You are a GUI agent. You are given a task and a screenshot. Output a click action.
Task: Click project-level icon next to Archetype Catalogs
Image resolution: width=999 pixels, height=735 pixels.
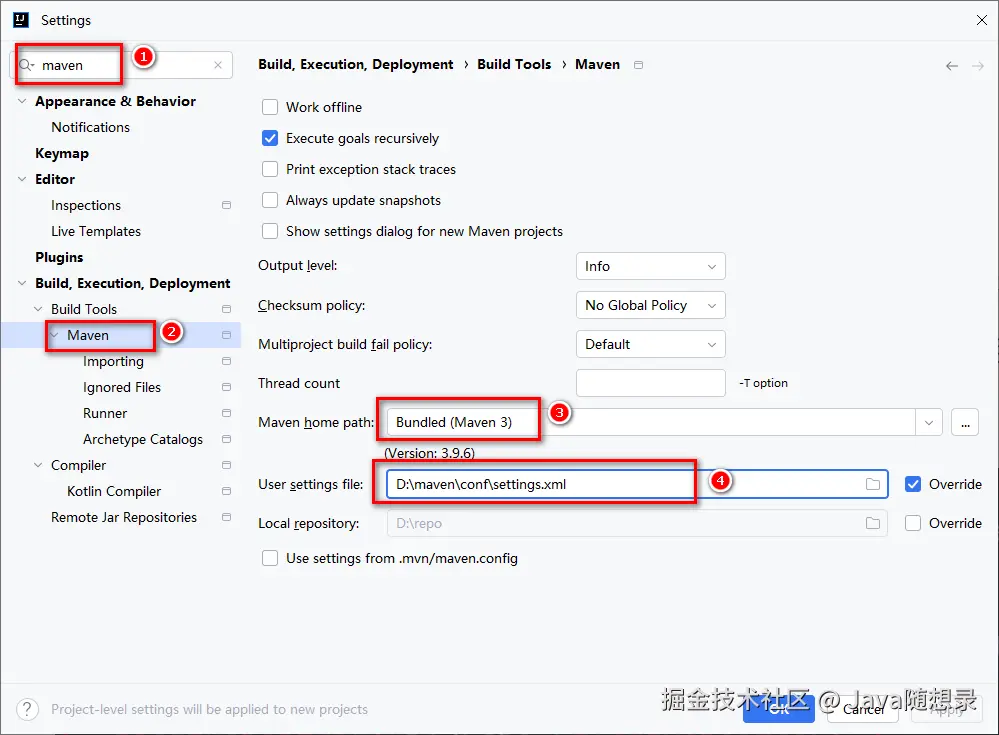(x=226, y=439)
